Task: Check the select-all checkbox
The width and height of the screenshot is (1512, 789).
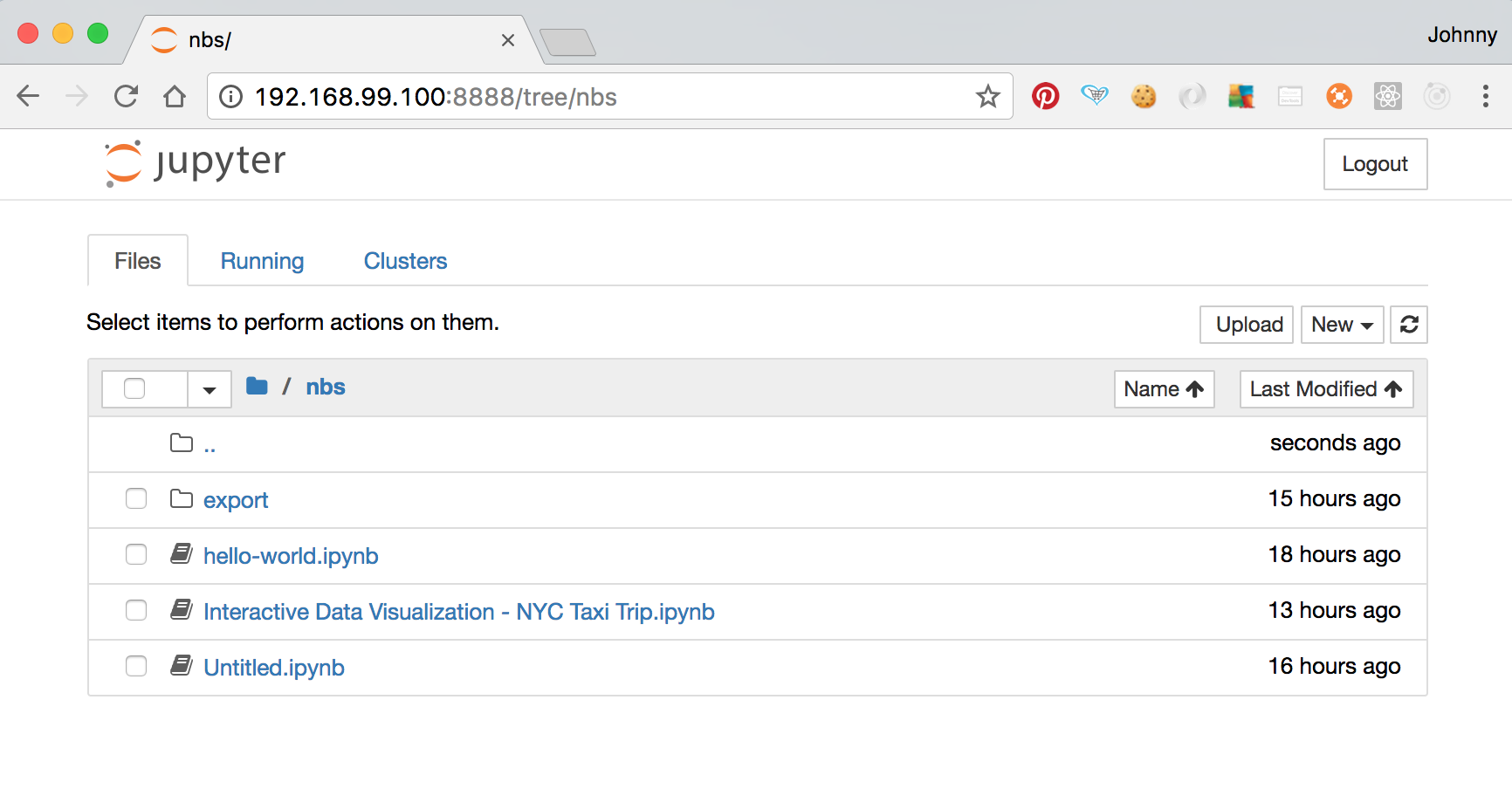Action: tap(134, 388)
